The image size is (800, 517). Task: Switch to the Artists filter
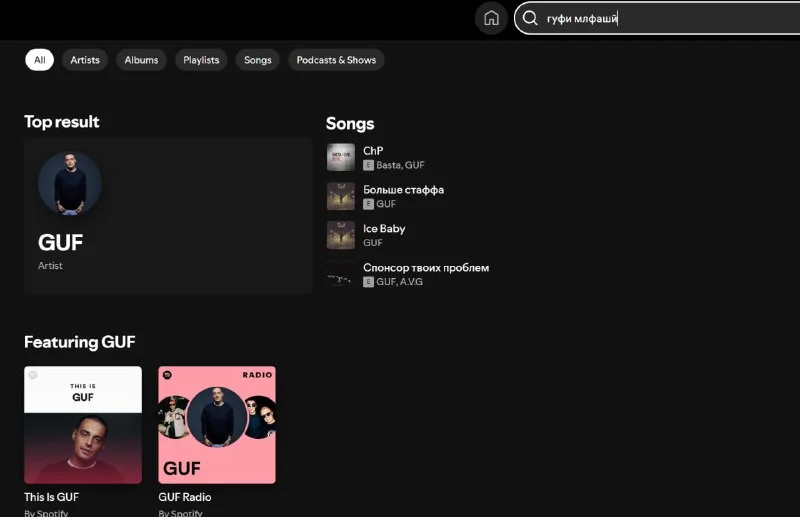pyautogui.click(x=85, y=60)
